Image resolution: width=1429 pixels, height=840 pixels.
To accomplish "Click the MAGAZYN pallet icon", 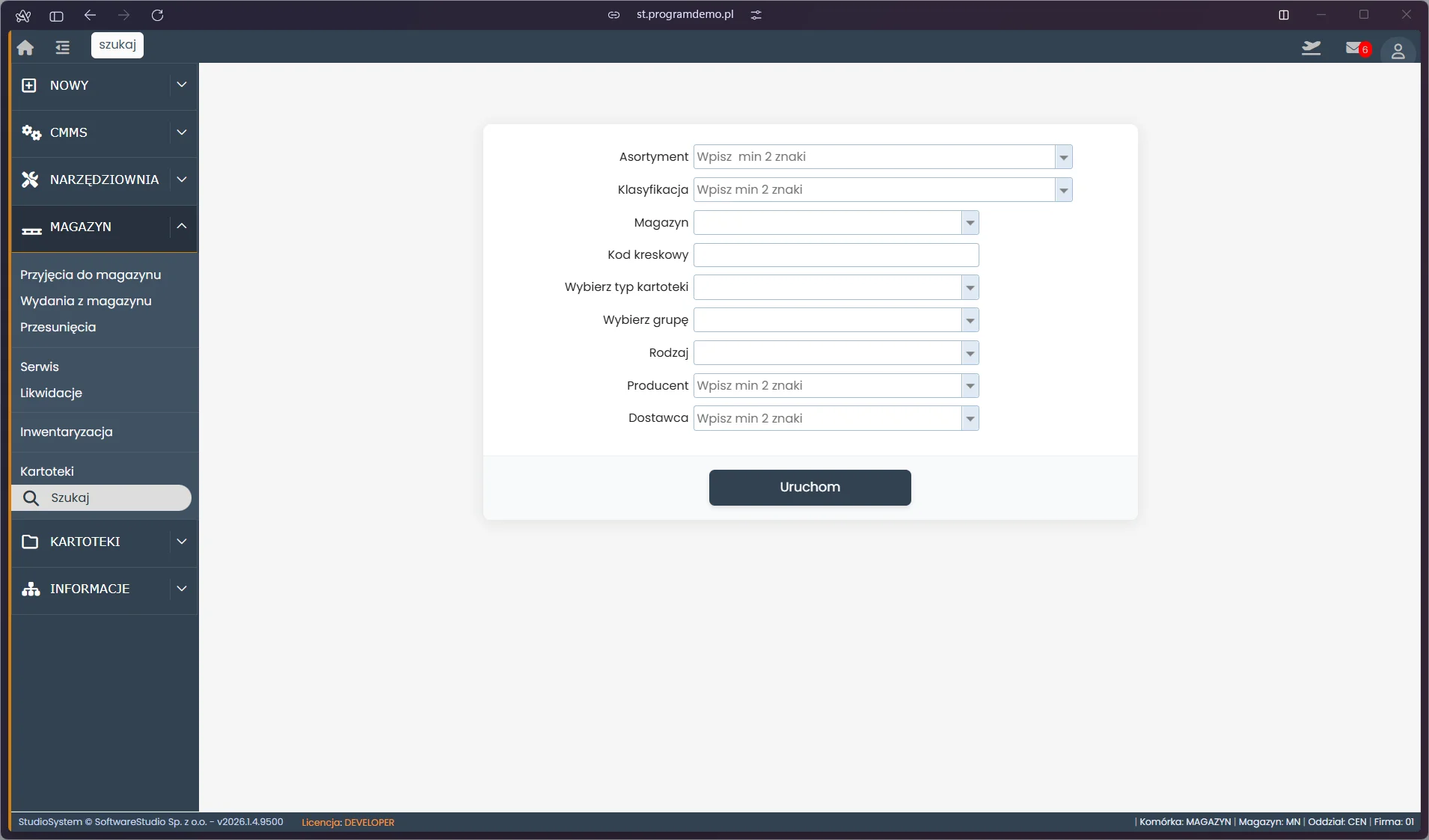I will tap(31, 230).
